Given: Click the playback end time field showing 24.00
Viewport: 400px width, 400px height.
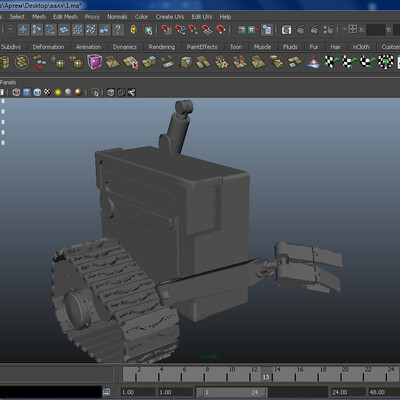Looking at the screenshot, I should 346,392.
